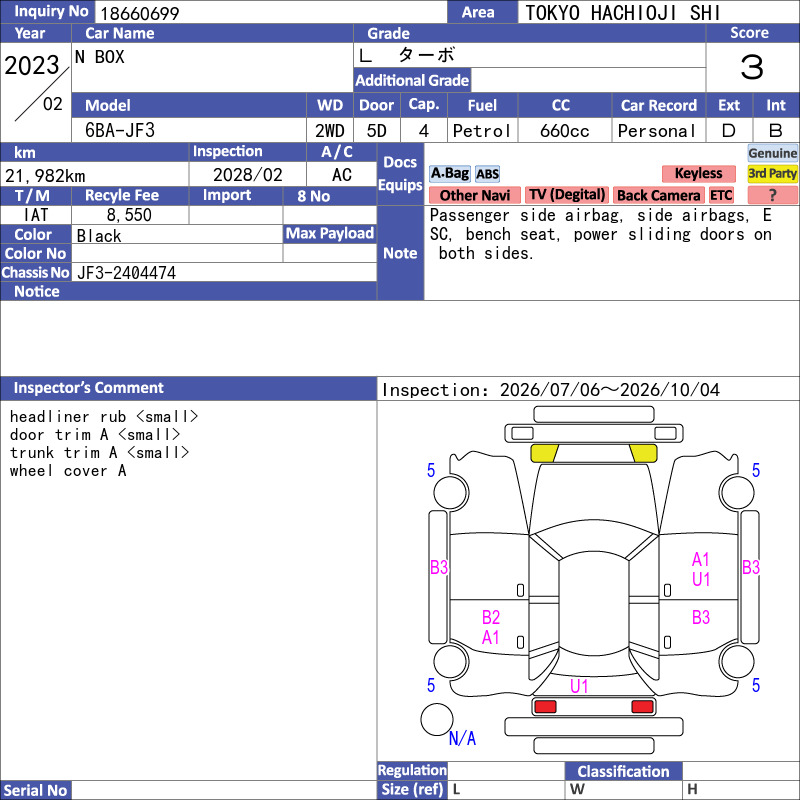Click the passenger airbag note text
The width and height of the screenshot is (800, 800).
[601, 234]
